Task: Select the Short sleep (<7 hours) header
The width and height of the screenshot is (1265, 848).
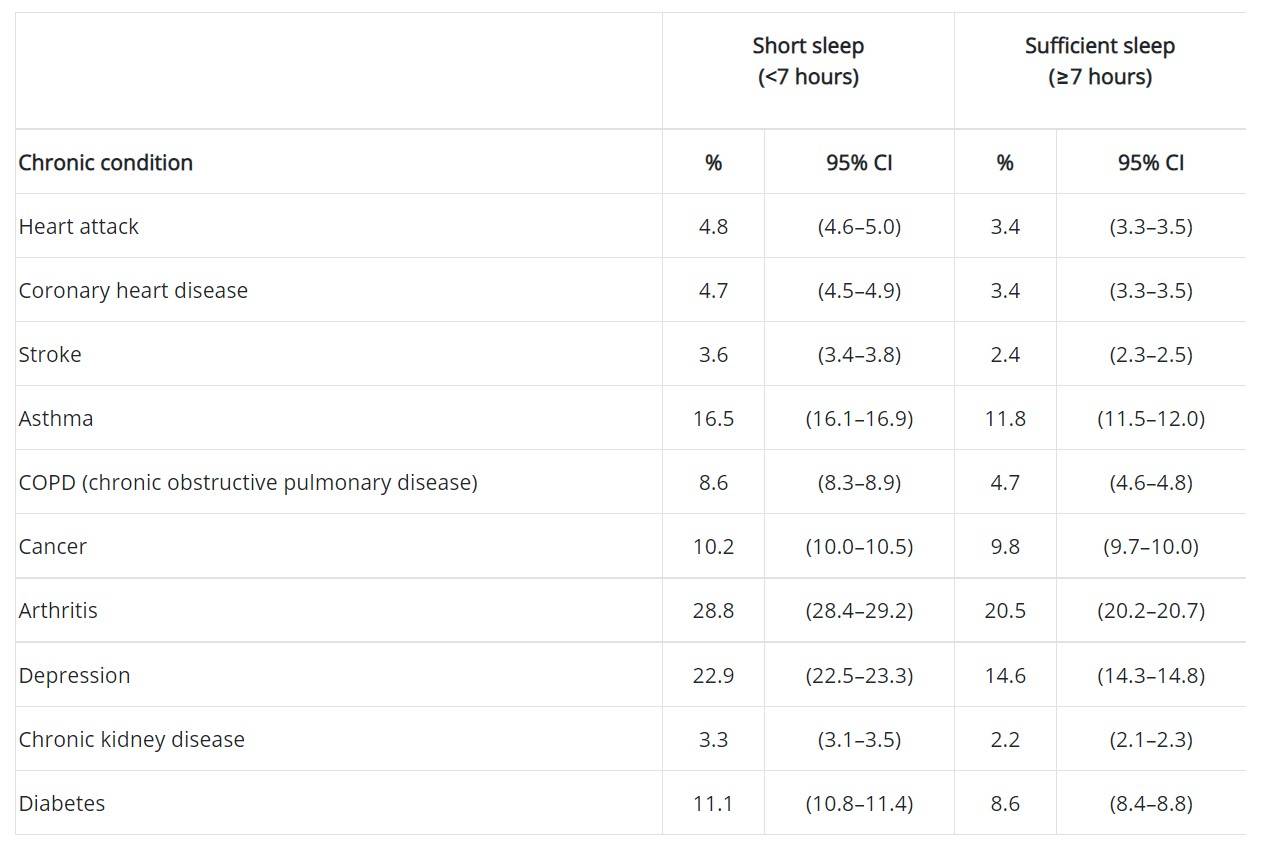Action: point(808,61)
